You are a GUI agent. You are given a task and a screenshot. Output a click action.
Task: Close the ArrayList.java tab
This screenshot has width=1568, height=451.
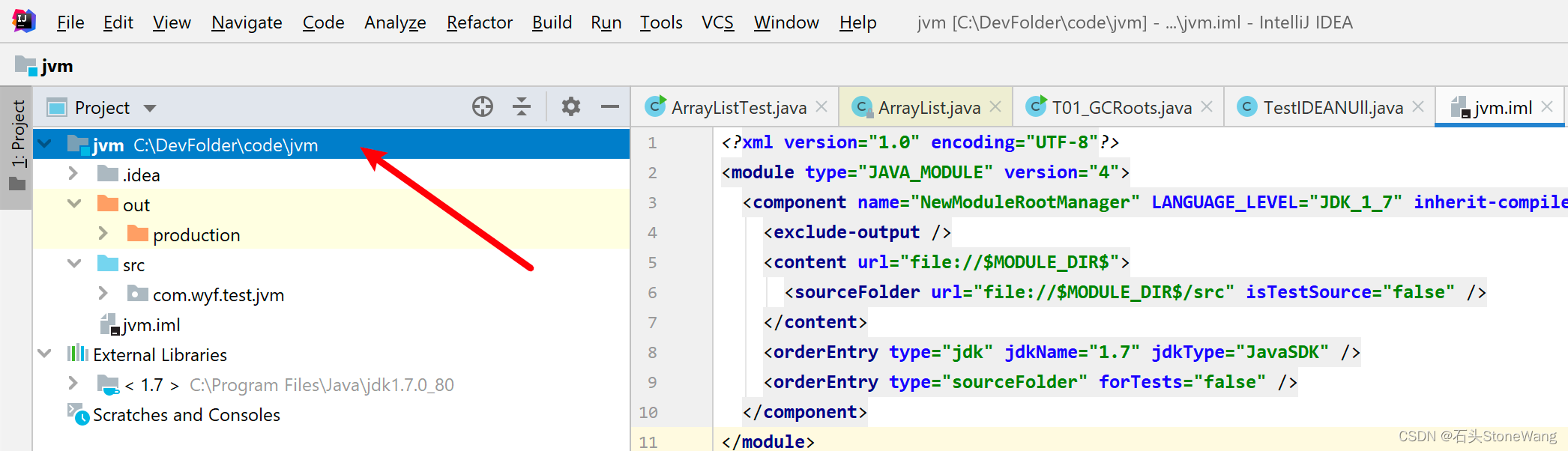tap(995, 107)
